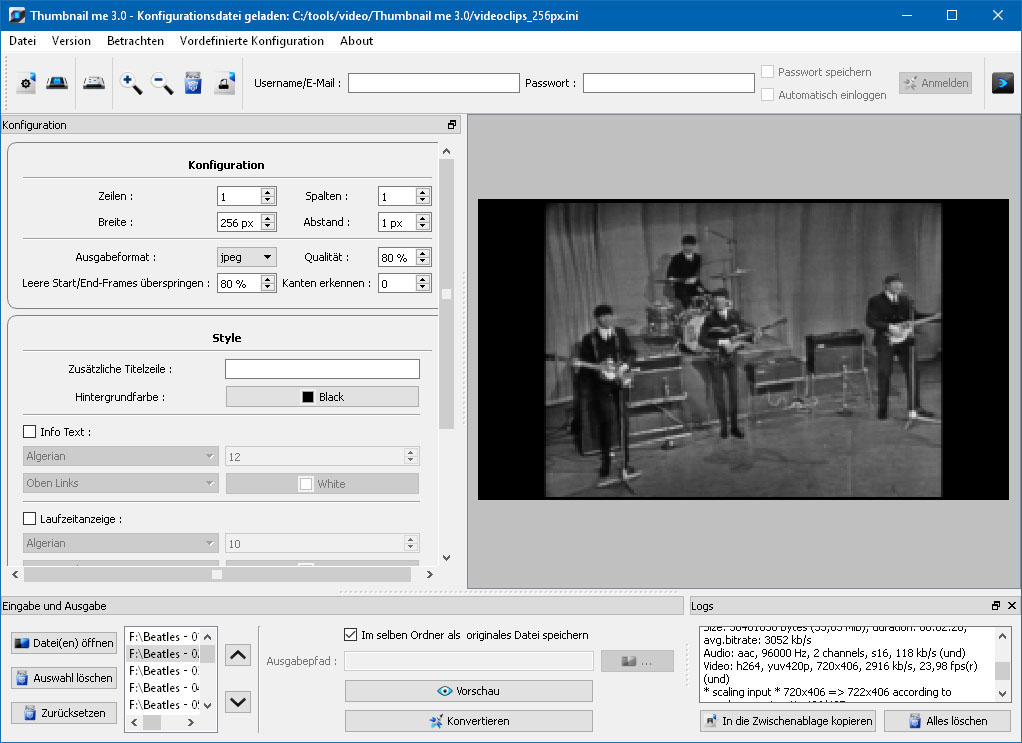Decrease the Abstand value with the down arrow
Image resolution: width=1022 pixels, height=743 pixels.
[423, 226]
